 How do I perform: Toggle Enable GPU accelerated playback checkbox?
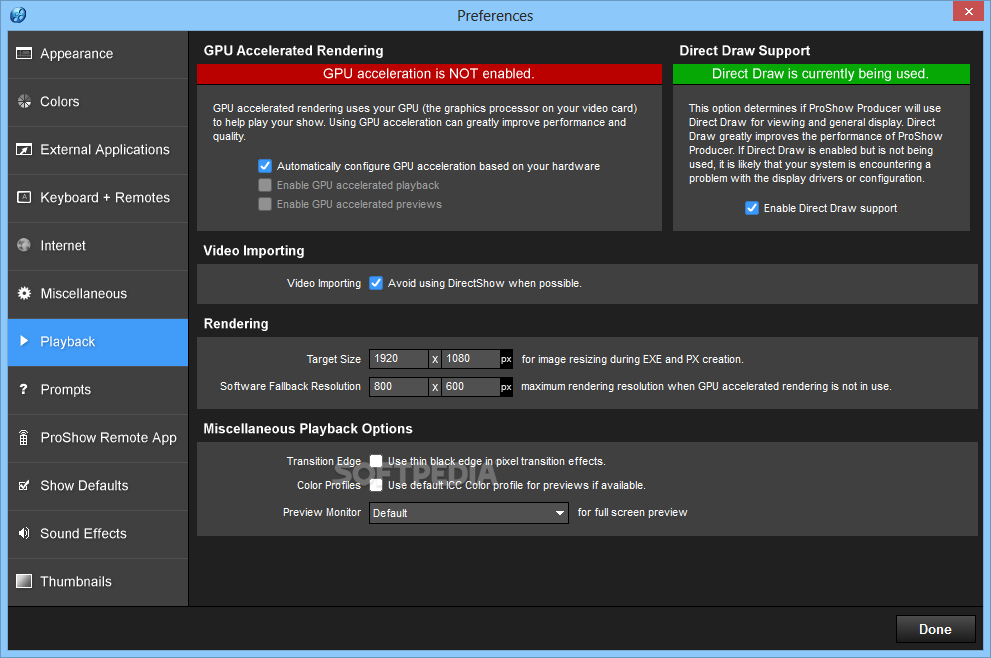[265, 185]
